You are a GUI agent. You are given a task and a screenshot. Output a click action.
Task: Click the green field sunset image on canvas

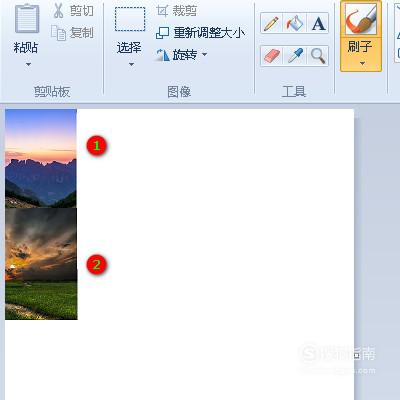(41, 264)
